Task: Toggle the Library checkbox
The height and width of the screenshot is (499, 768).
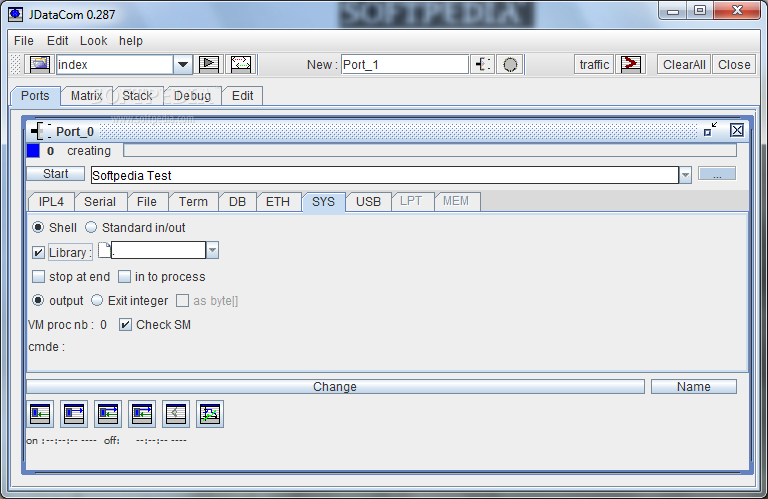Action: (x=38, y=252)
